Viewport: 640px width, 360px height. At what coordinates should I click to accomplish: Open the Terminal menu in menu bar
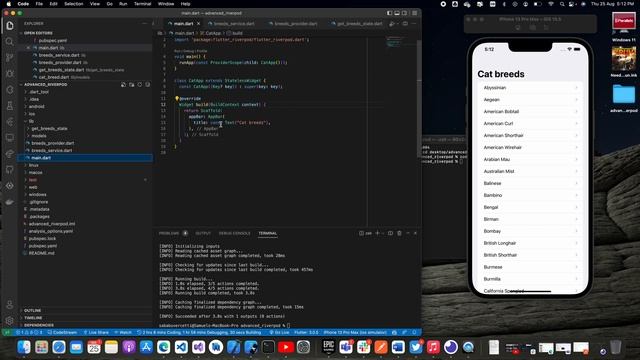[142, 4]
